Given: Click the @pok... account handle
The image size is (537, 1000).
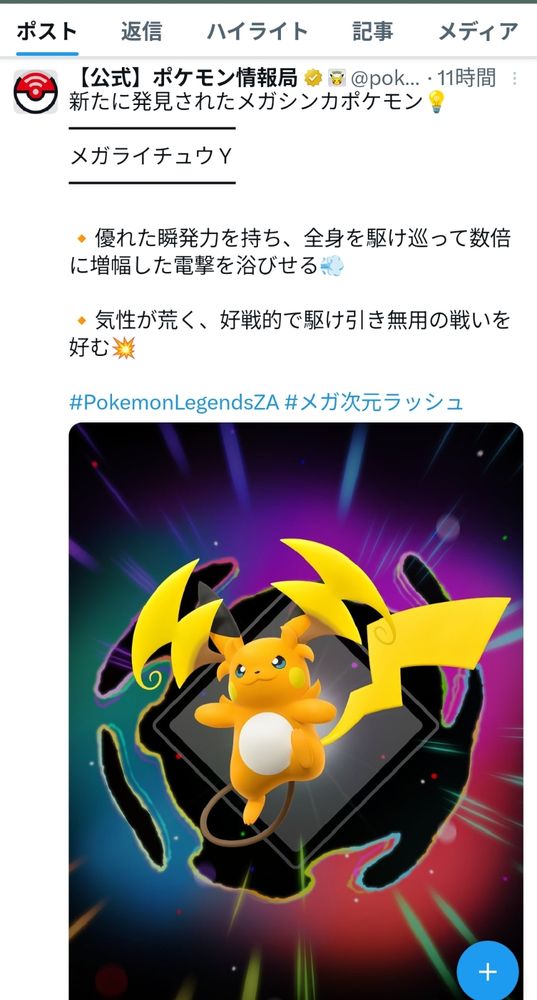Looking at the screenshot, I should [x=385, y=78].
